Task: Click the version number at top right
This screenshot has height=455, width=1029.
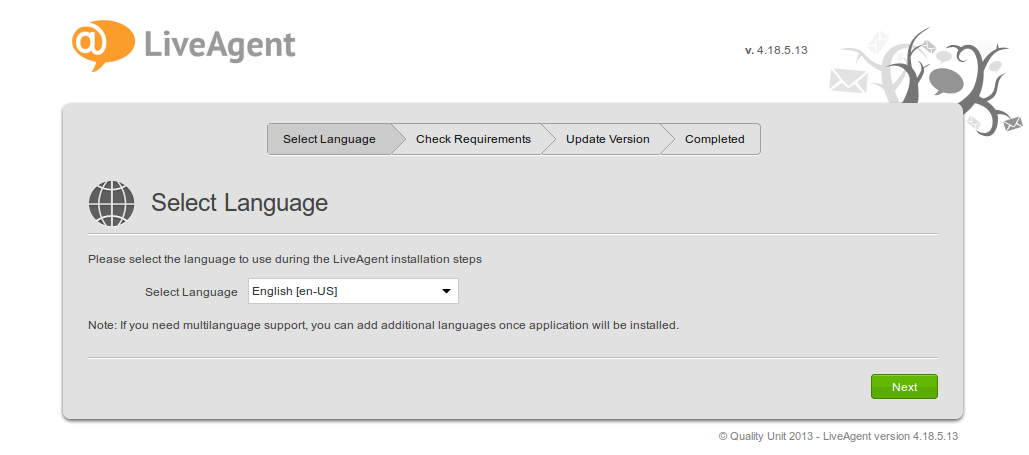Action: 776,49
